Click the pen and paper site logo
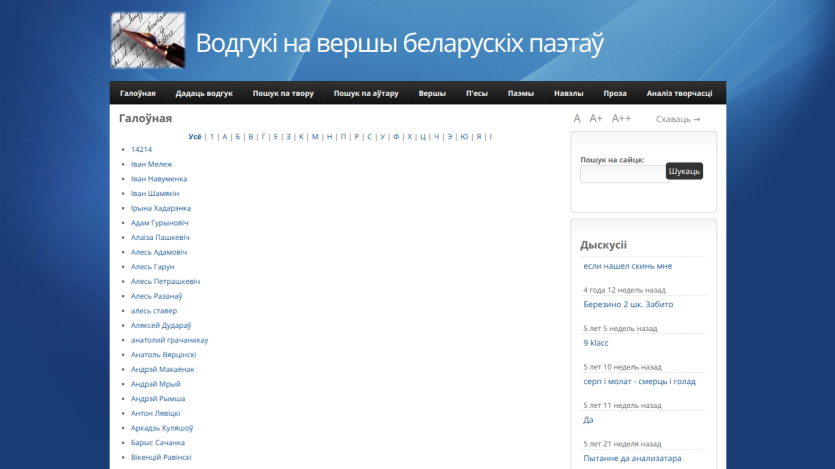 click(x=148, y=40)
